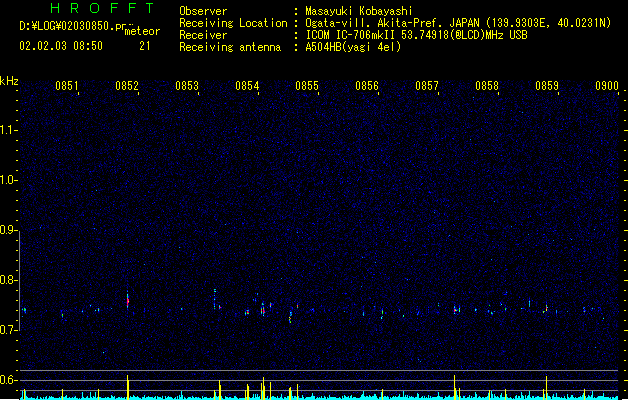Click the bright red meteor echo below 0852
This screenshot has width=629, height=400.
click(128, 301)
